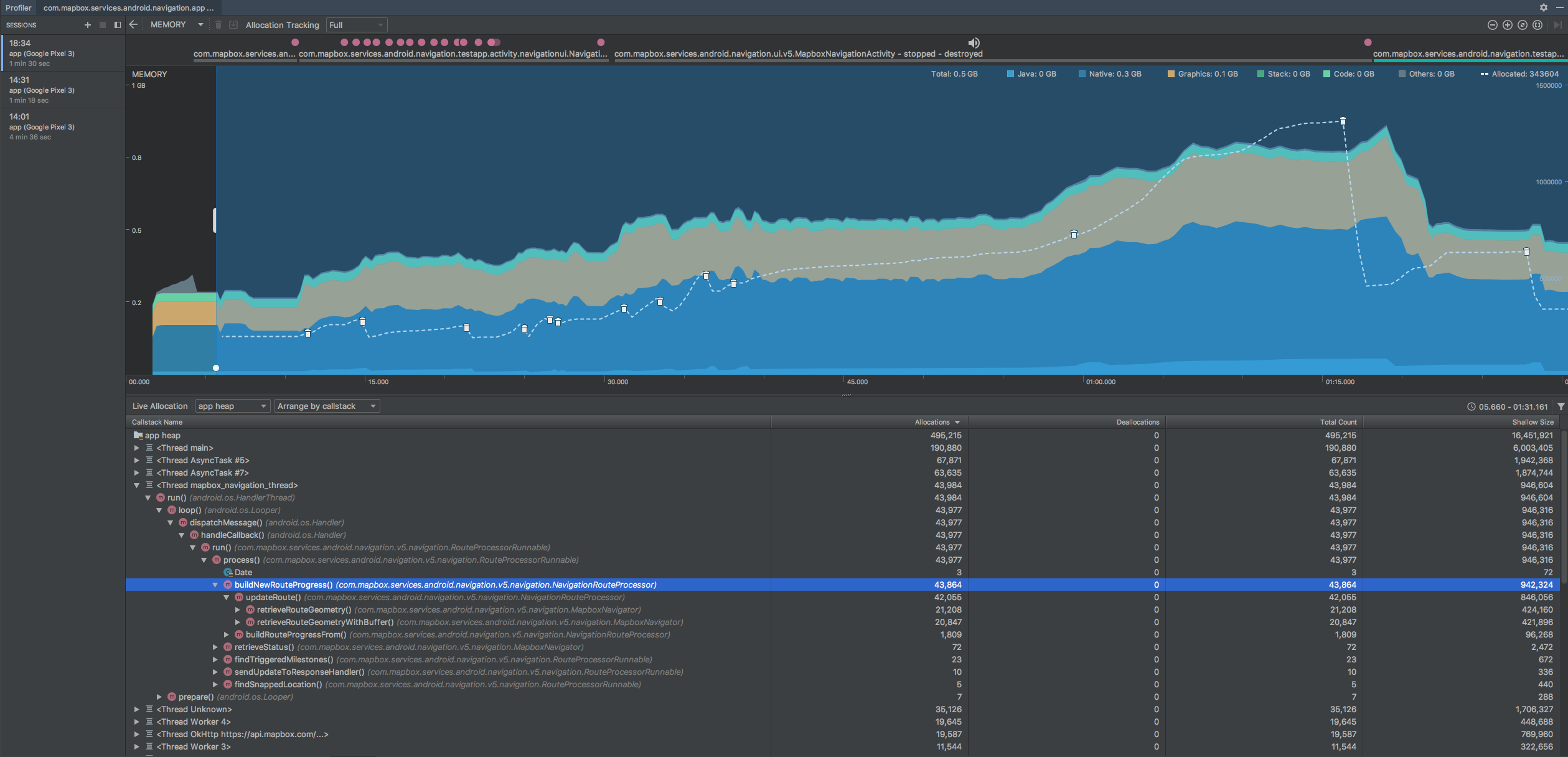Expand the Thread main node
Screen dimensions: 1568x757
coord(136,448)
